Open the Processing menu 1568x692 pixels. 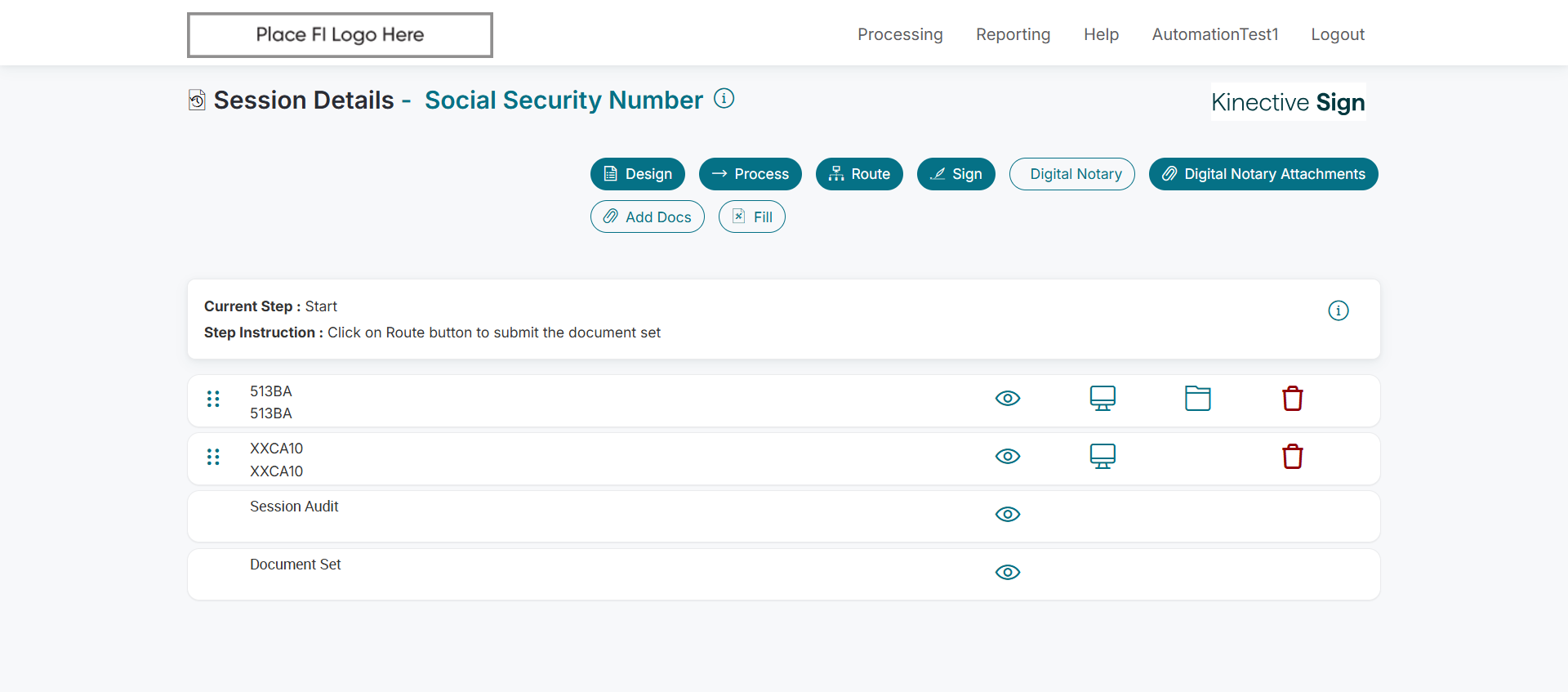pyautogui.click(x=900, y=34)
